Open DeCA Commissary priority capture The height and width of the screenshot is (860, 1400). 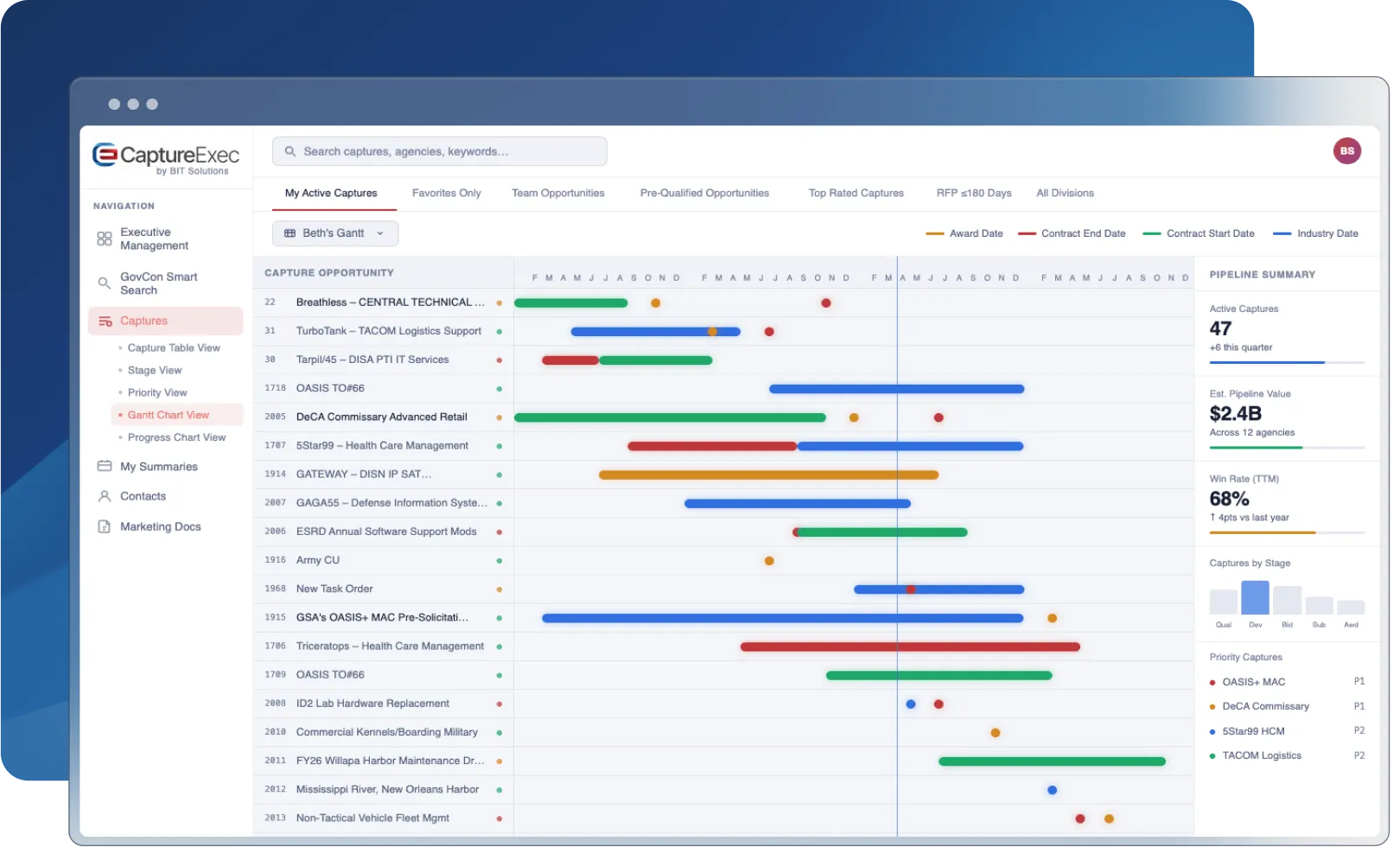coord(1287,707)
